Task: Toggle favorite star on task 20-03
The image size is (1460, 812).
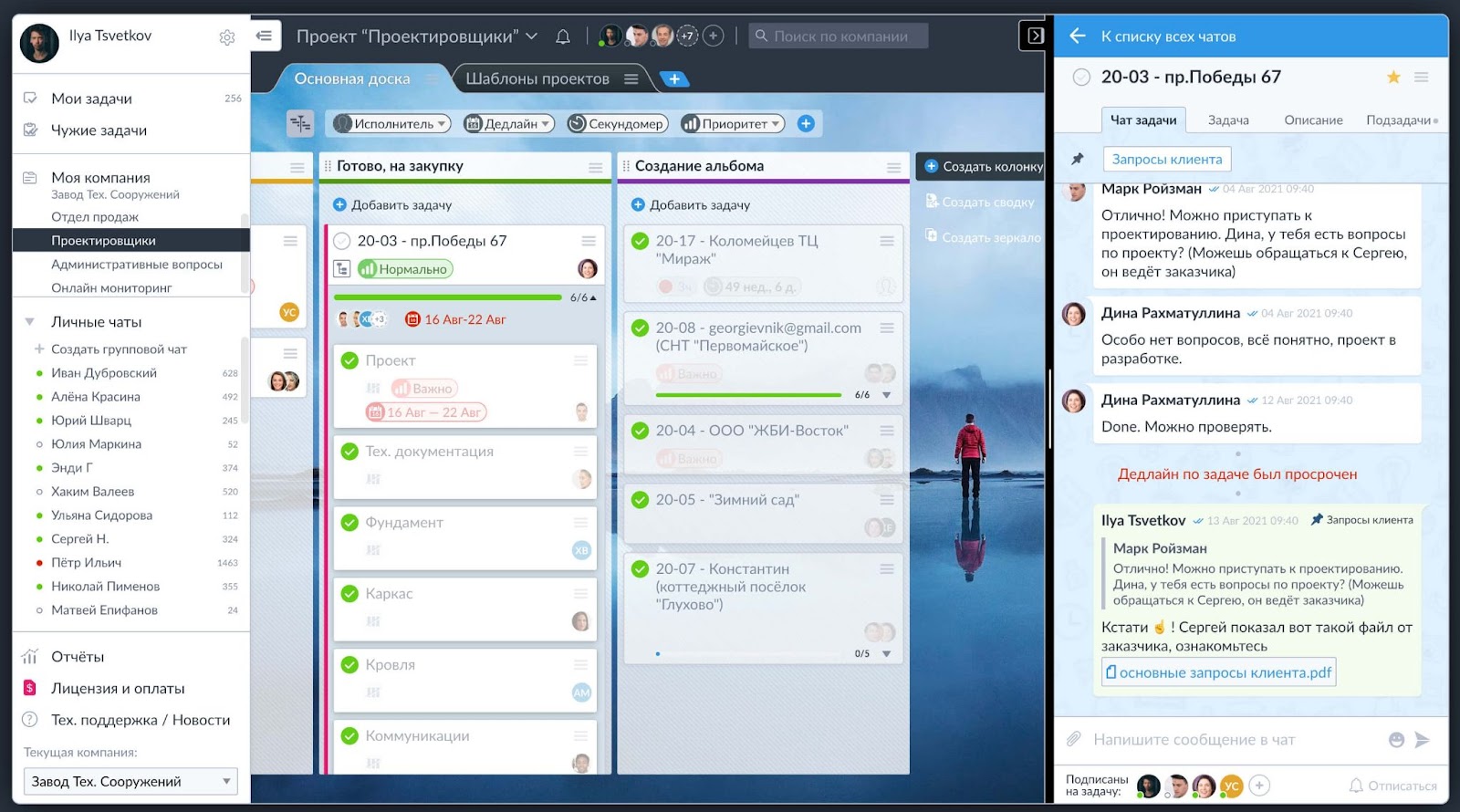Action: coord(1393,77)
